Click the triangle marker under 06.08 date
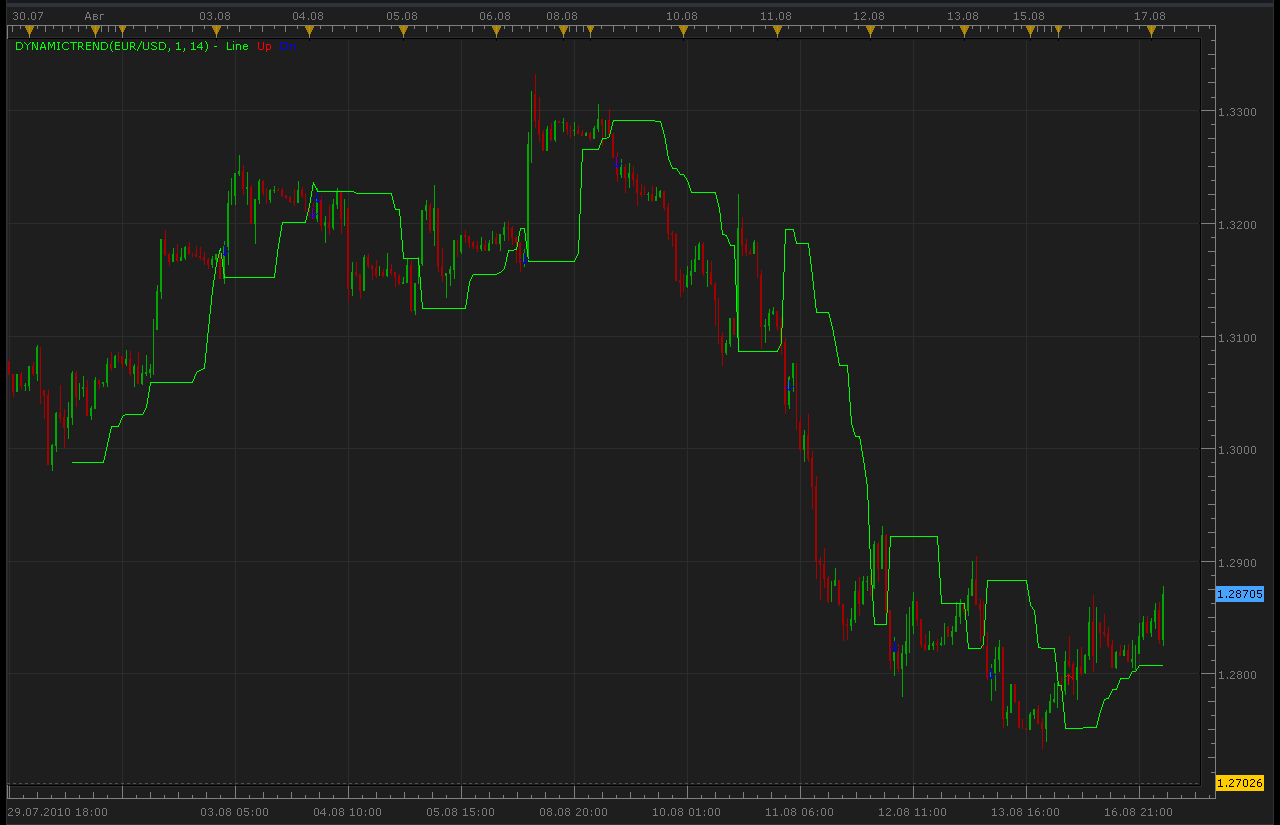1280x825 pixels. 496,31
